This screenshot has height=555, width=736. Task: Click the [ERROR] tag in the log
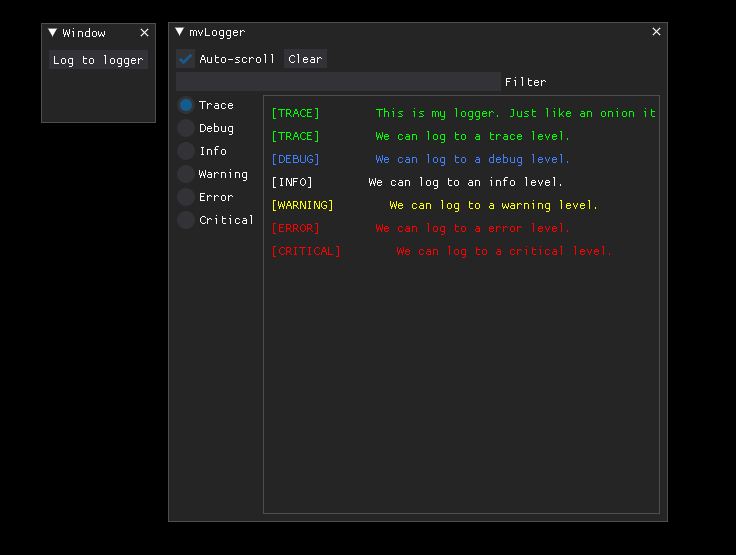(295, 229)
